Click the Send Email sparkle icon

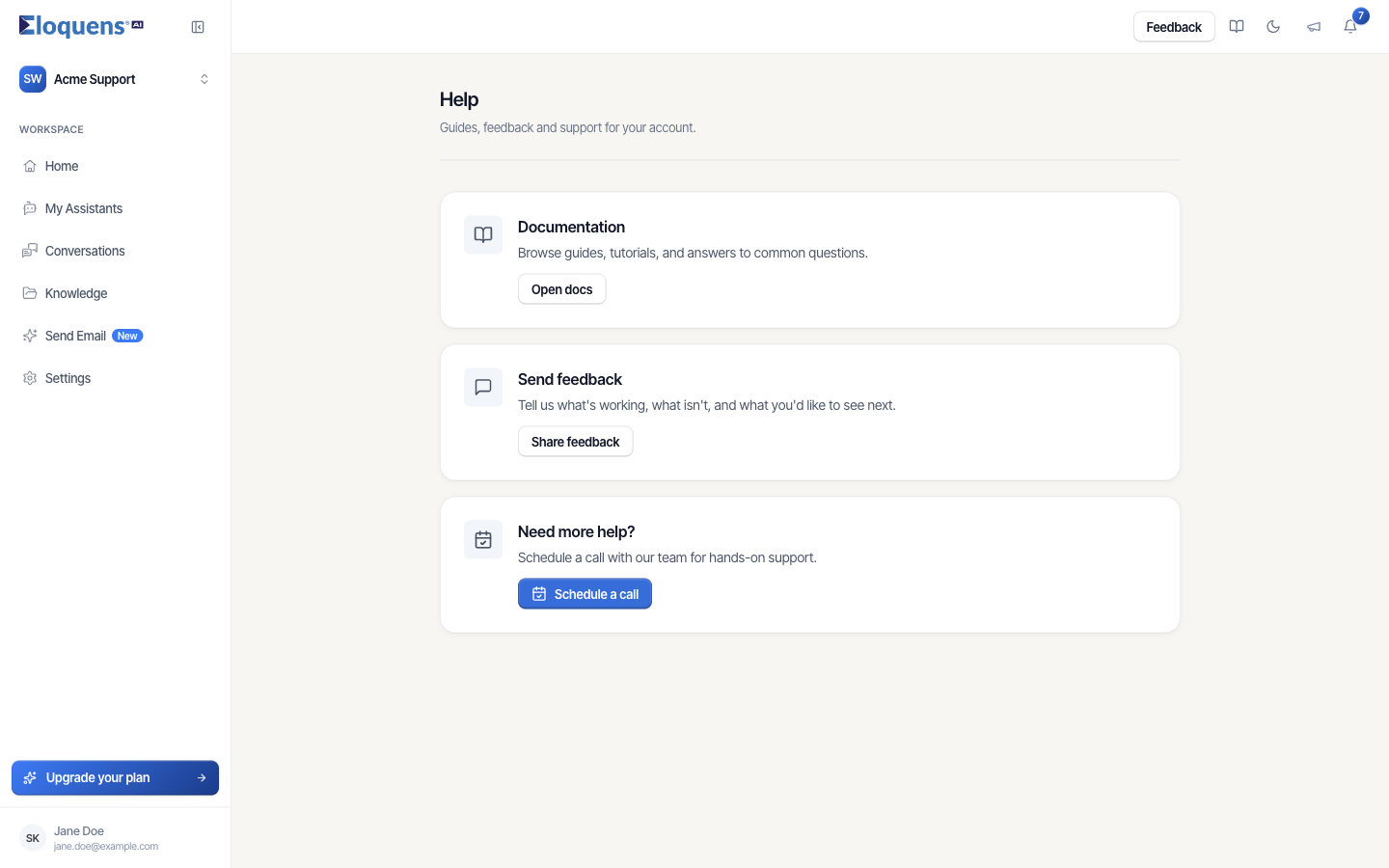point(30,336)
